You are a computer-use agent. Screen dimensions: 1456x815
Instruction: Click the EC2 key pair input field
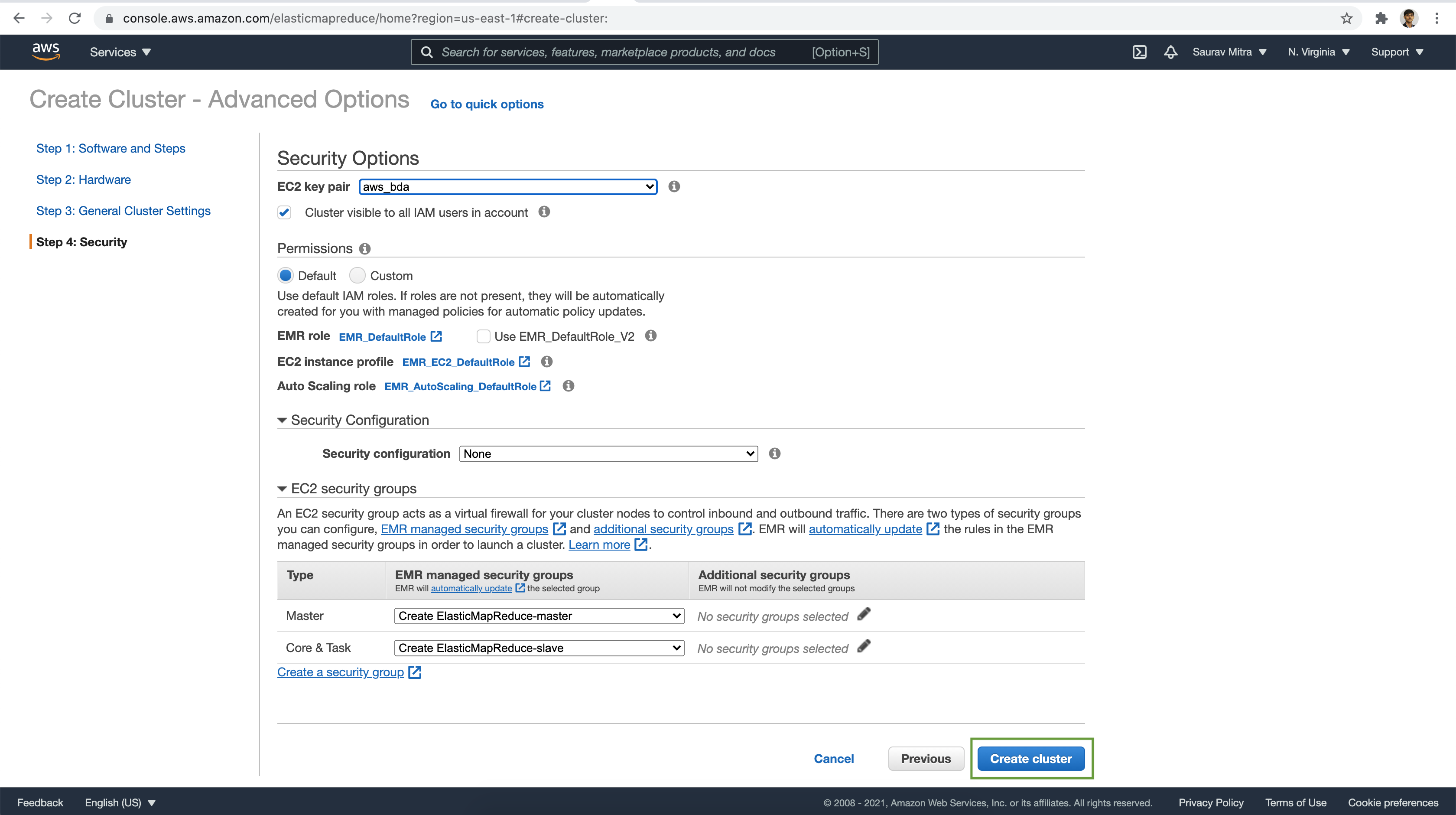point(507,187)
